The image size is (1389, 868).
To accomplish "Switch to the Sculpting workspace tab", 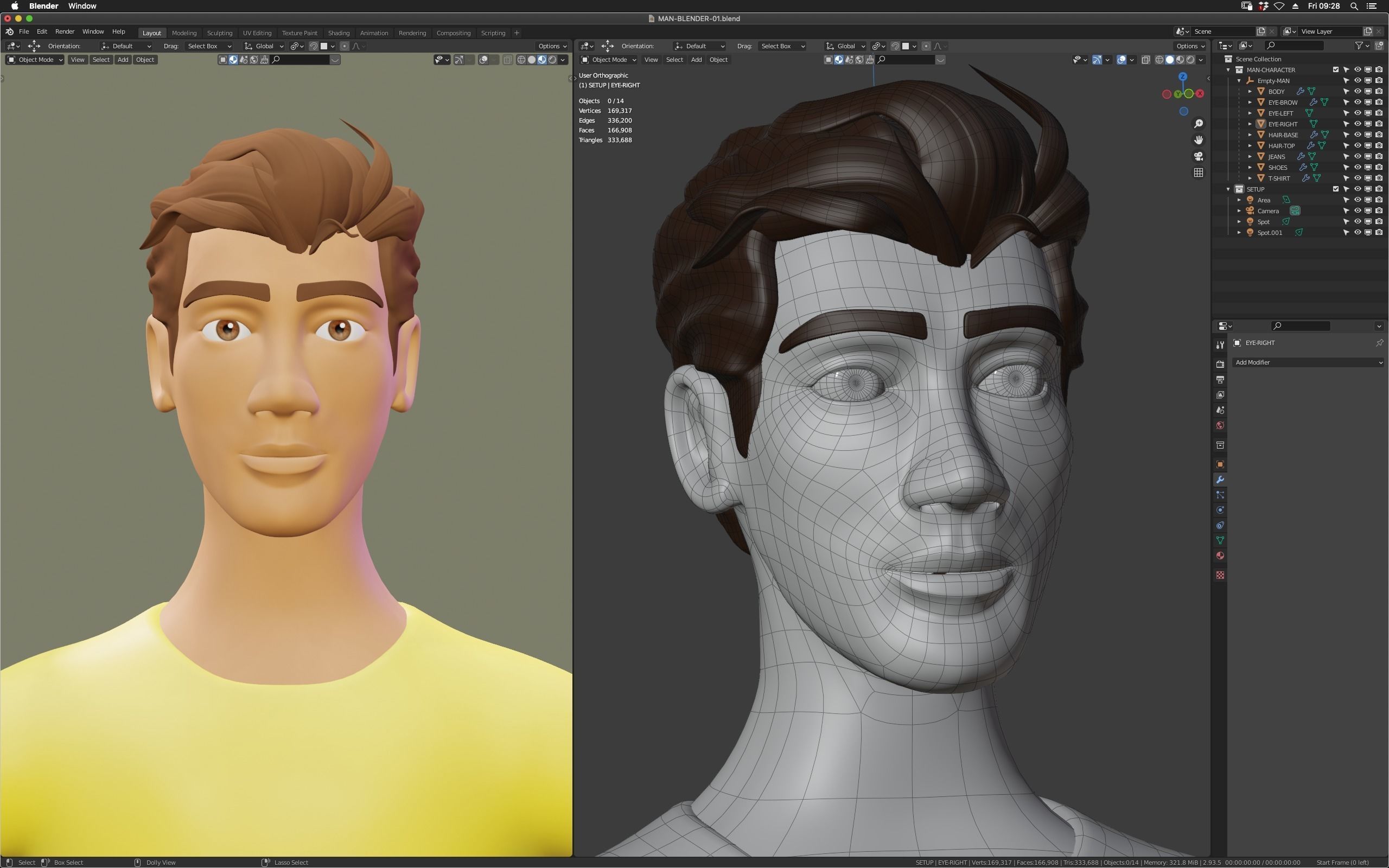I will (x=219, y=33).
